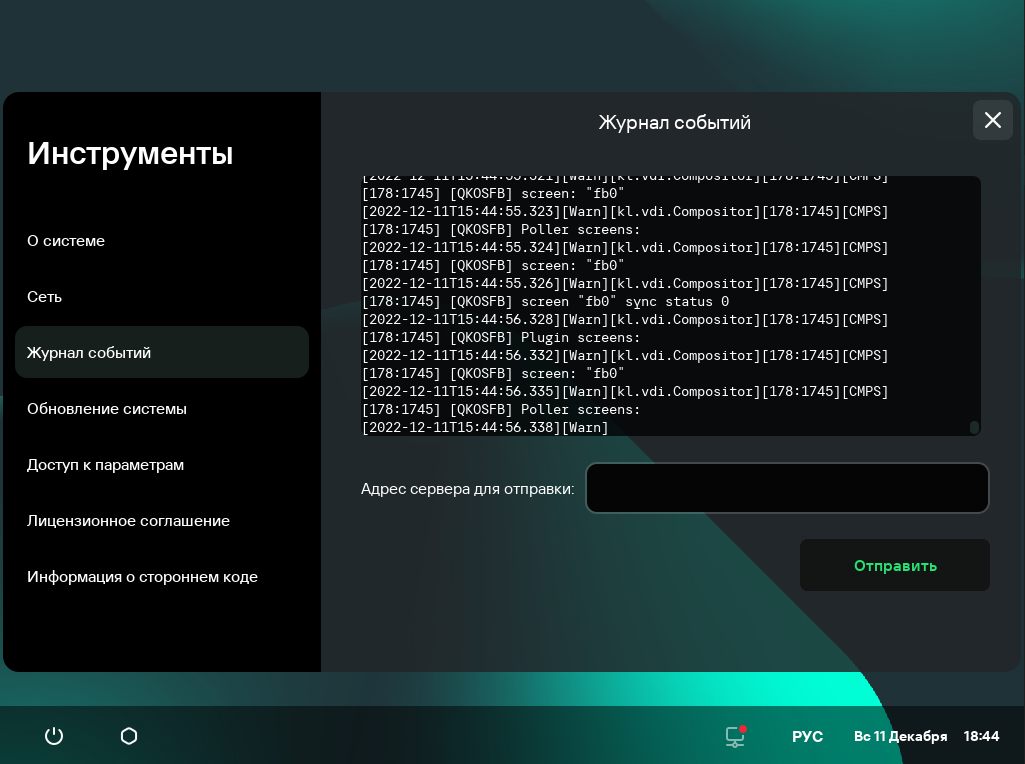The image size is (1025, 764).
Task: Click the 18:44 clock in taskbar
Action: pyautogui.click(x=981, y=736)
